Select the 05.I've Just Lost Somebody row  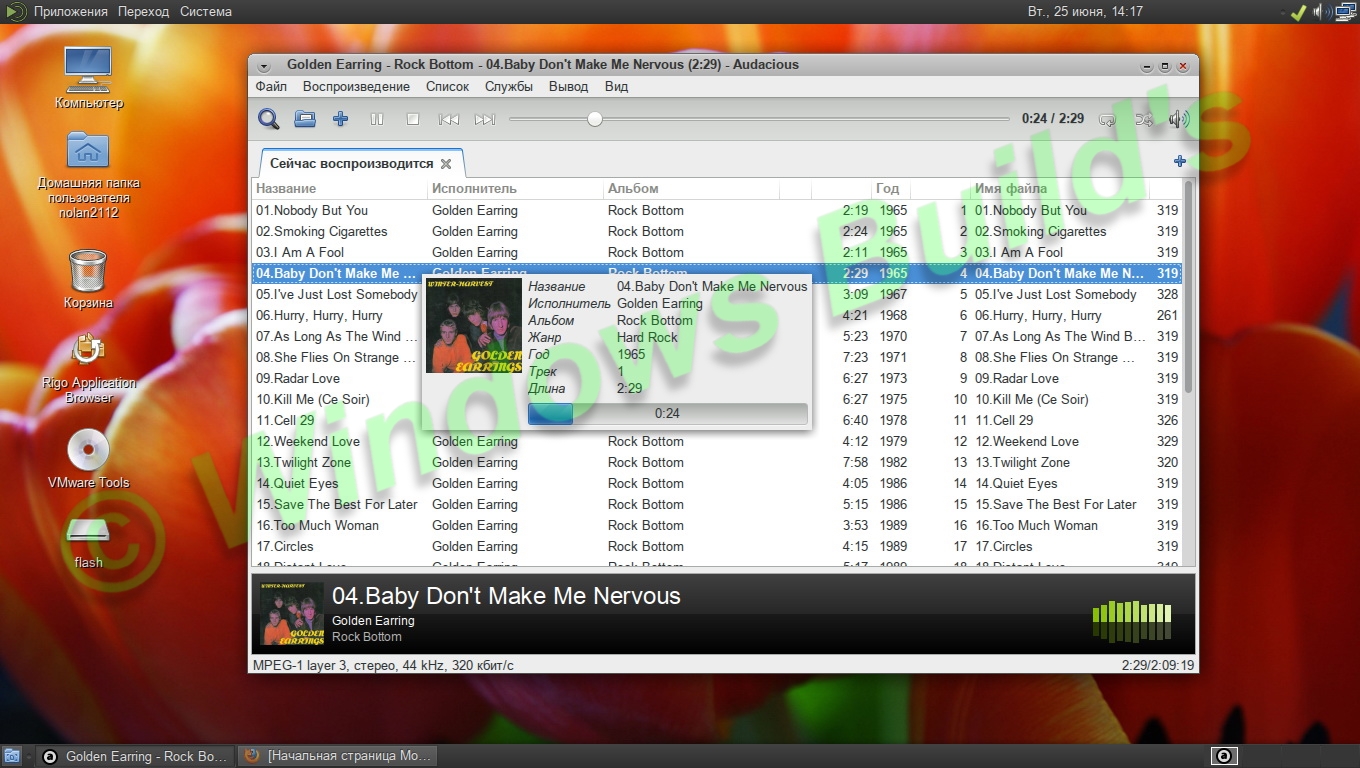[717, 294]
